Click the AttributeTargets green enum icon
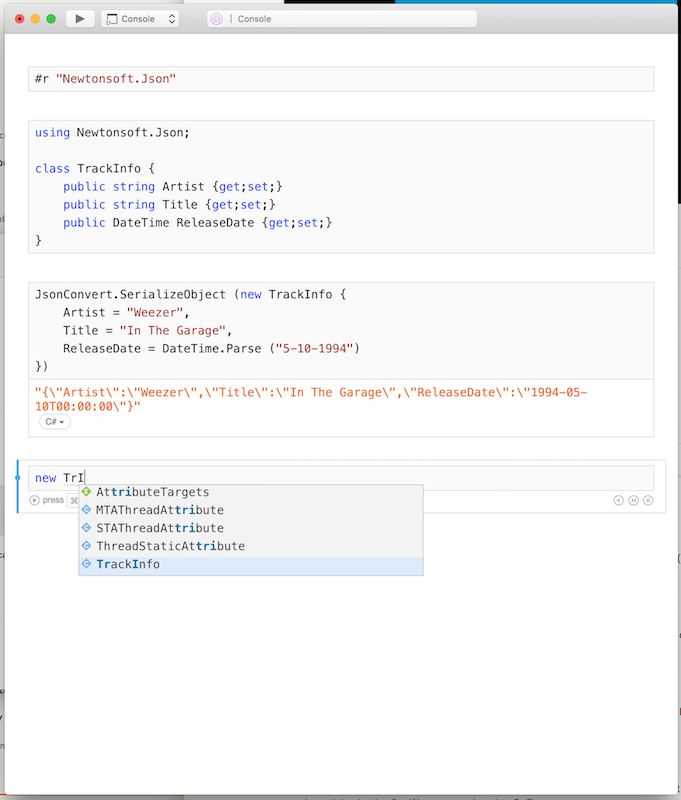The width and height of the screenshot is (681, 800). [87, 492]
